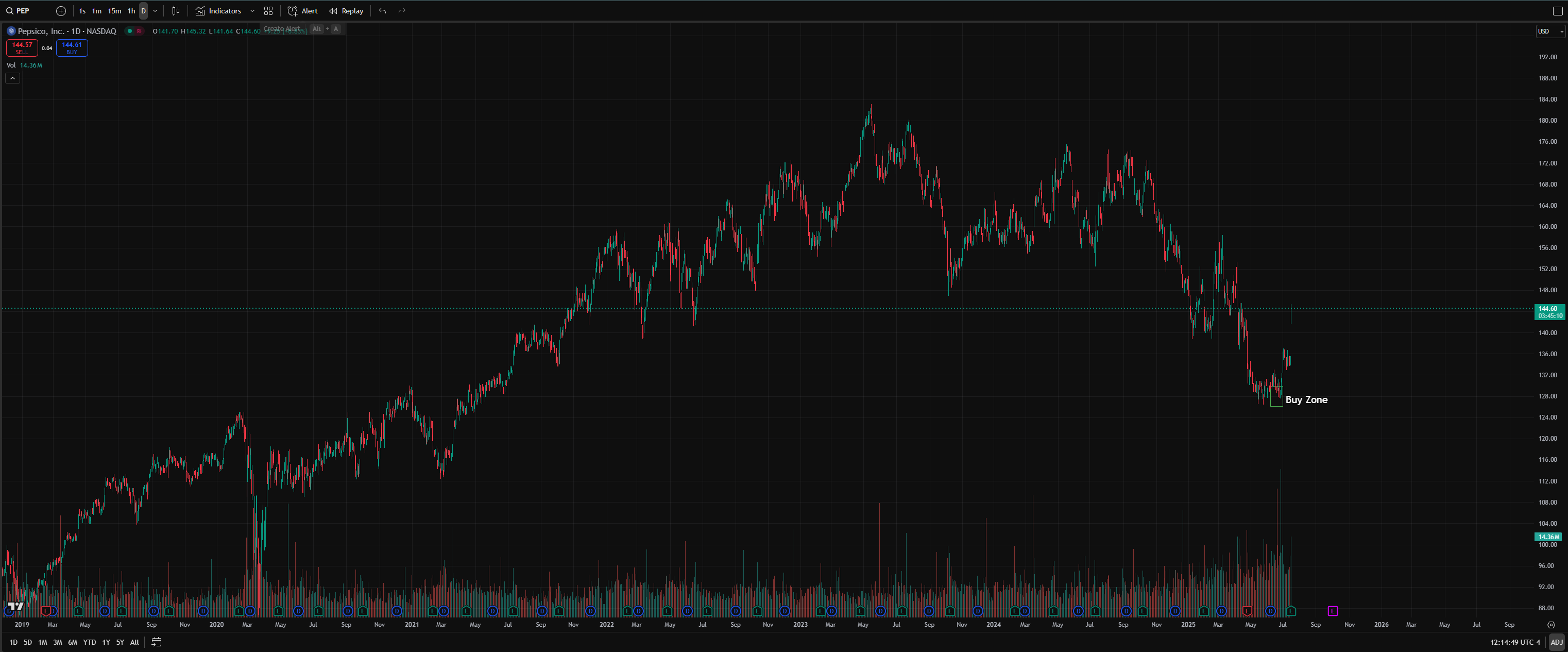Open the dividend marker near June 2025

pyautogui.click(x=1270, y=611)
